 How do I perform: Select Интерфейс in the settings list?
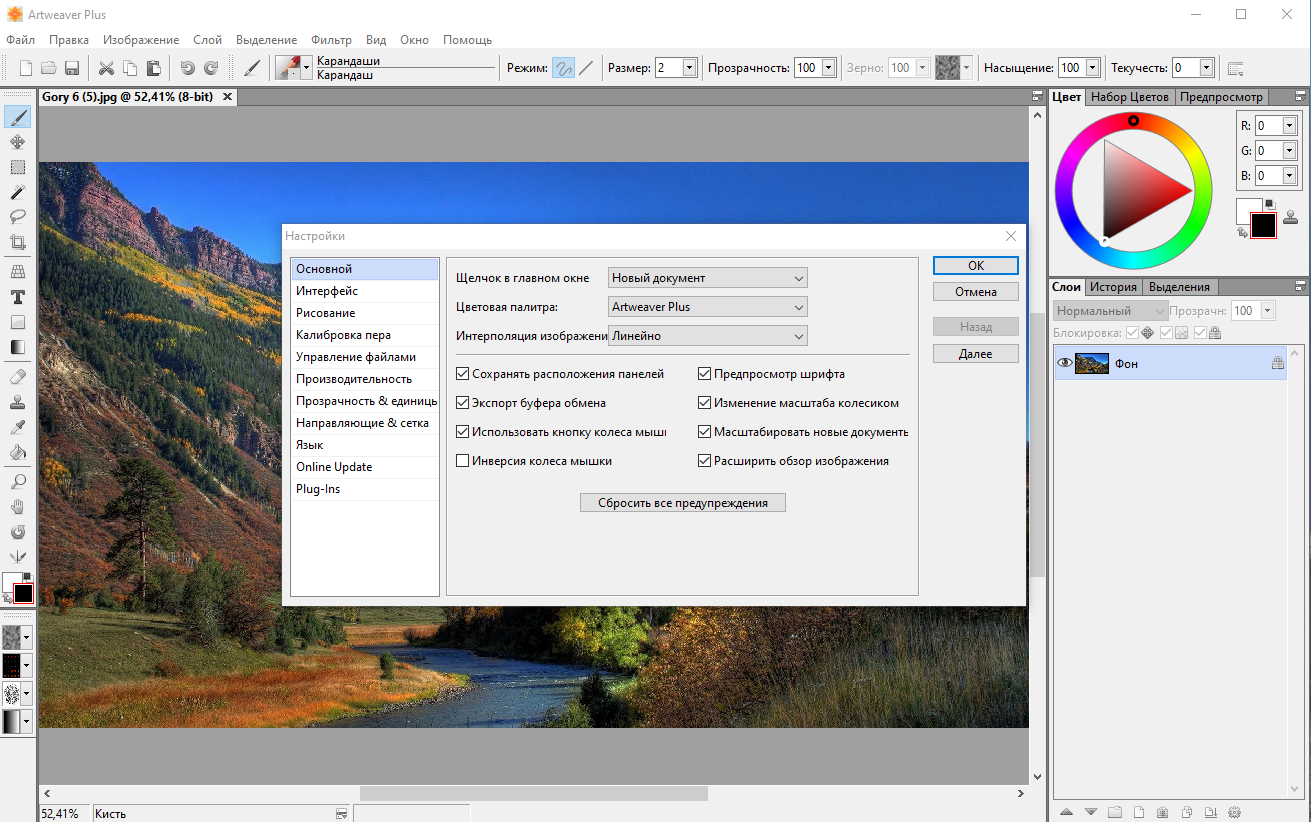(364, 291)
